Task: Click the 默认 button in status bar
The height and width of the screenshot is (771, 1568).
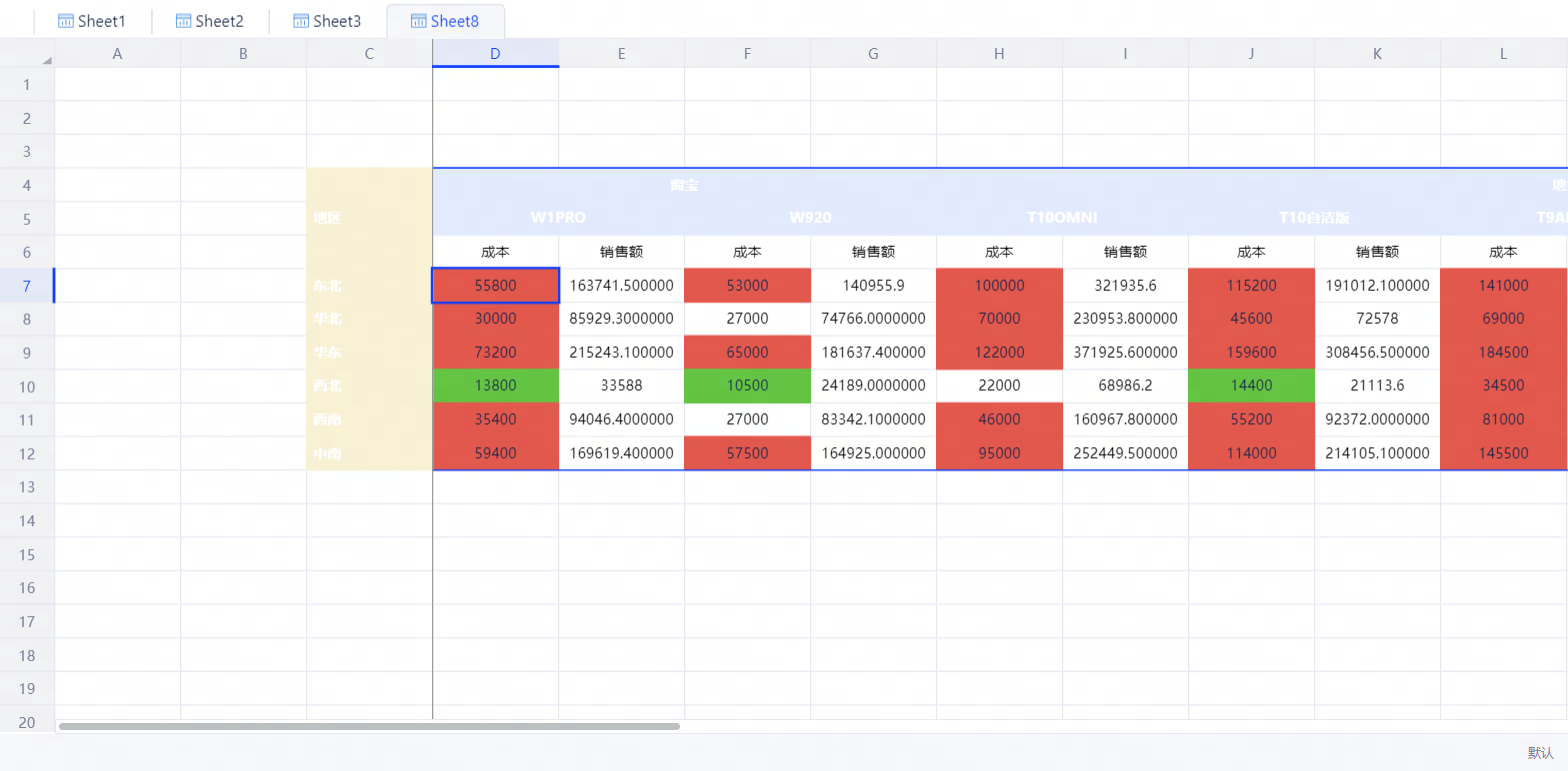Action: click(1540, 753)
